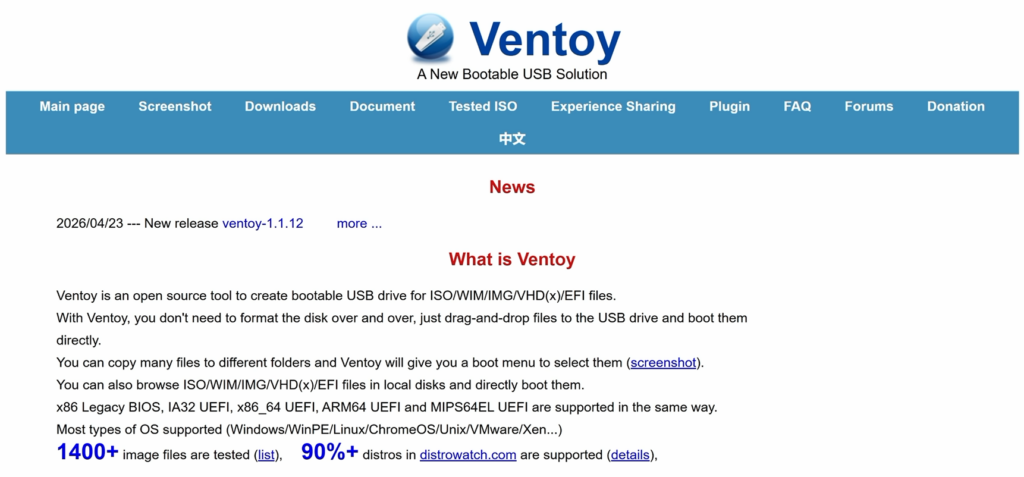This screenshot has width=1024, height=477.
Task: Click the News heading
Action: pos(512,188)
